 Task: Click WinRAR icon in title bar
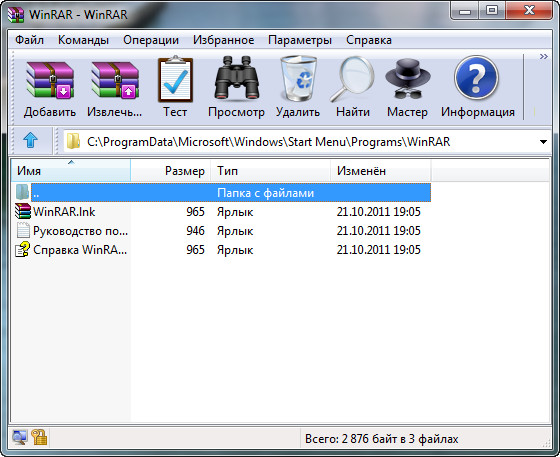(16, 14)
